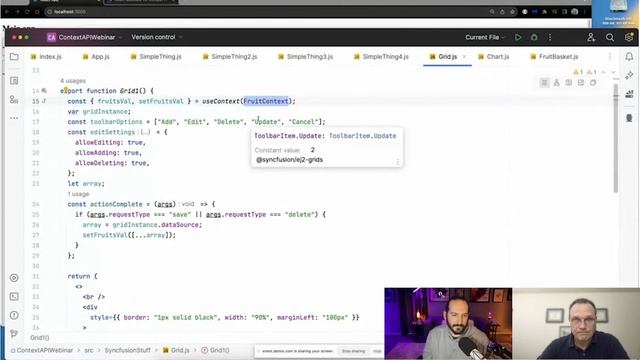Screen dimensions: 640x360
Task: Switch to Chart.js tab
Action: (x=494, y=57)
